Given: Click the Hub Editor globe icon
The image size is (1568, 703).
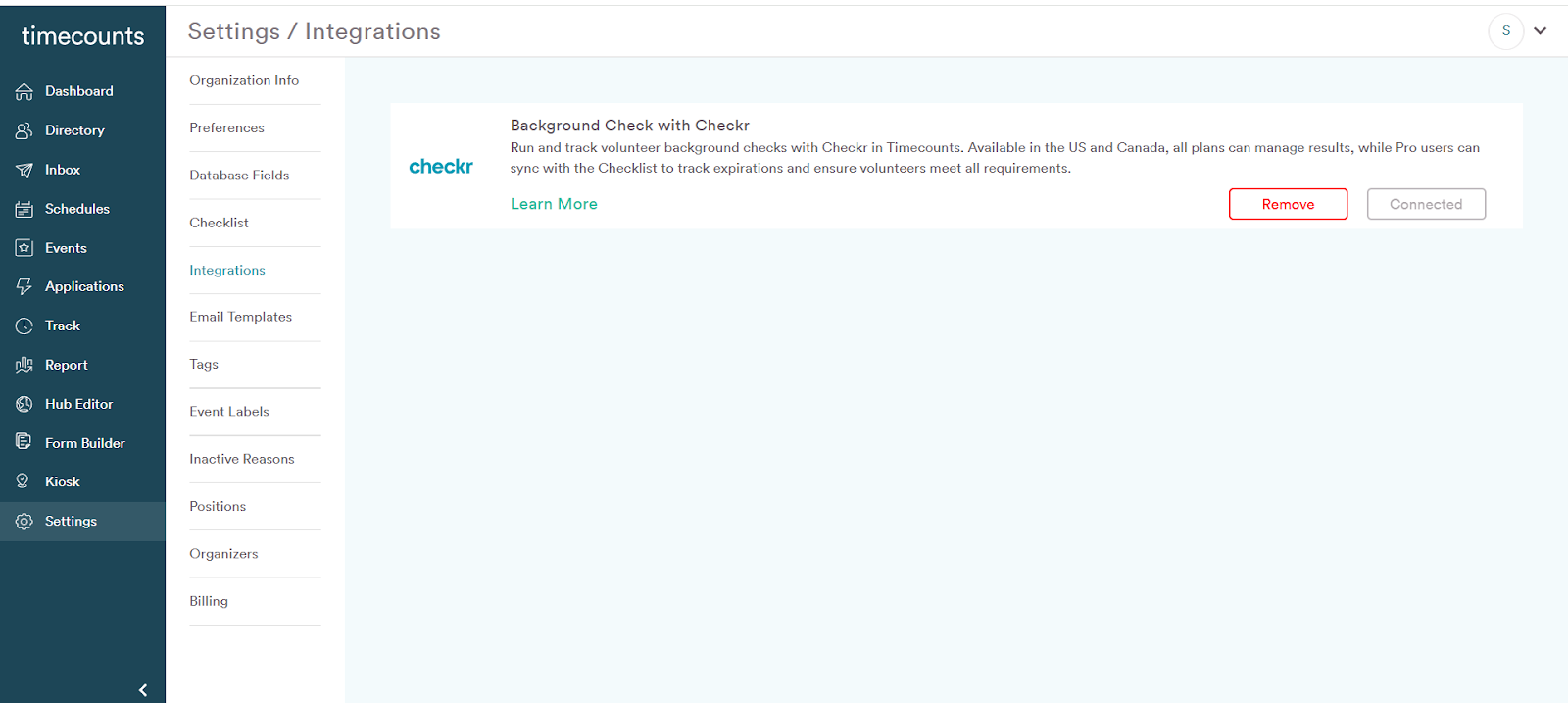Looking at the screenshot, I should pos(24,404).
